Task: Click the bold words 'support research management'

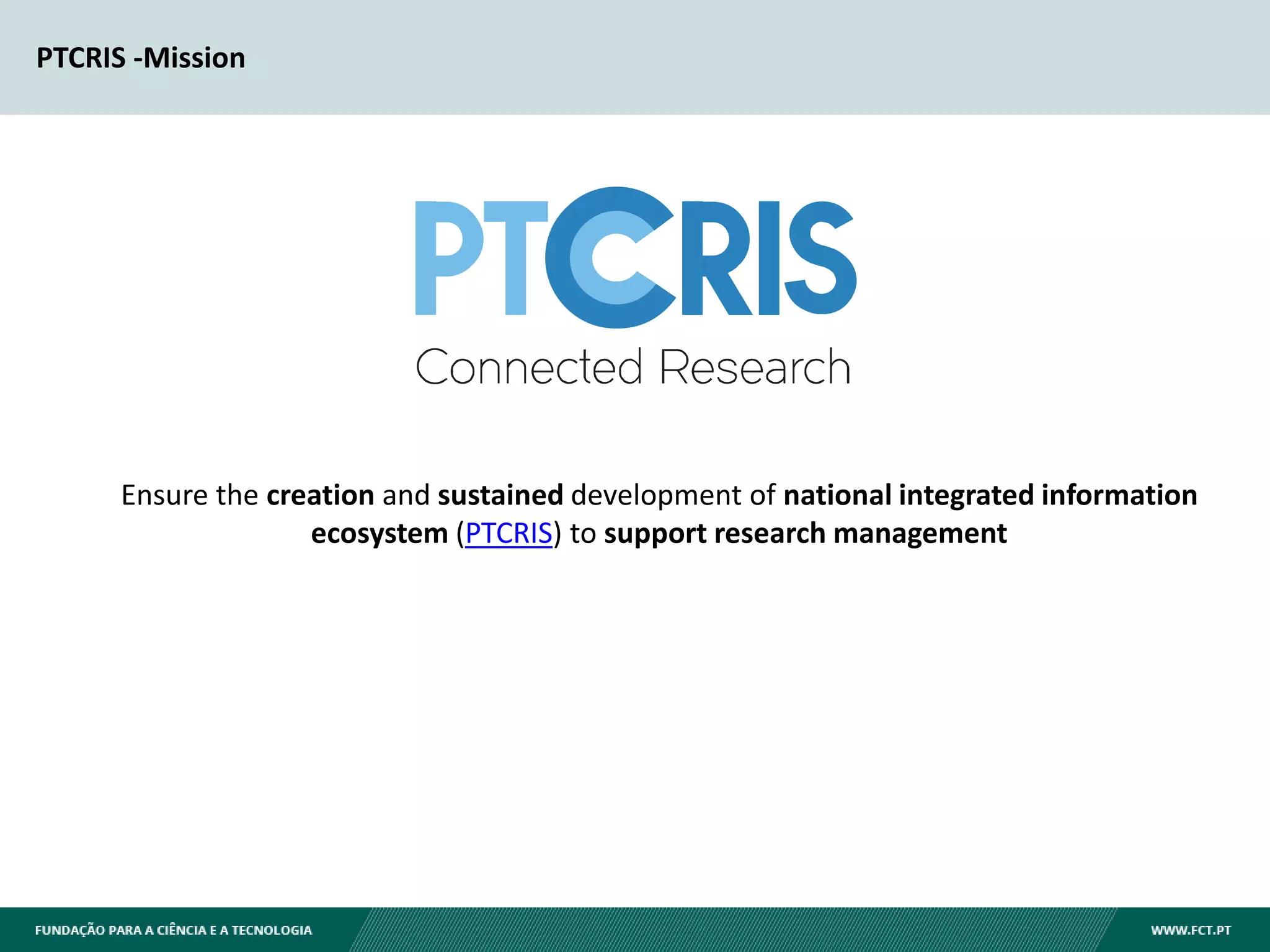Action: pyautogui.click(x=806, y=534)
